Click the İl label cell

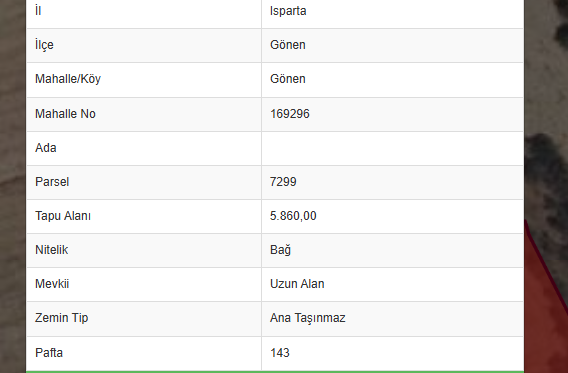[x=144, y=11]
